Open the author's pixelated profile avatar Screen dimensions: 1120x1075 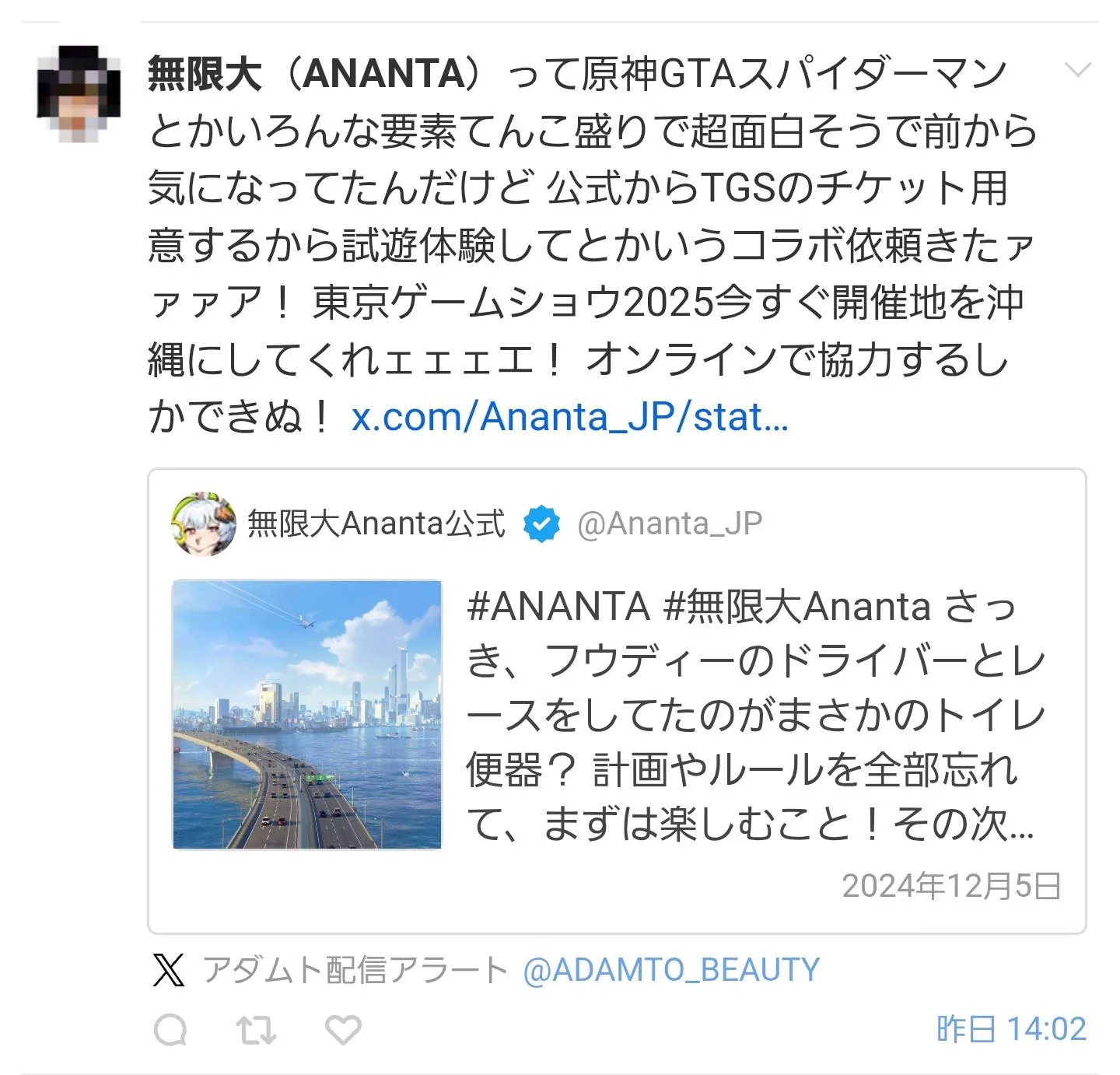click(x=79, y=93)
